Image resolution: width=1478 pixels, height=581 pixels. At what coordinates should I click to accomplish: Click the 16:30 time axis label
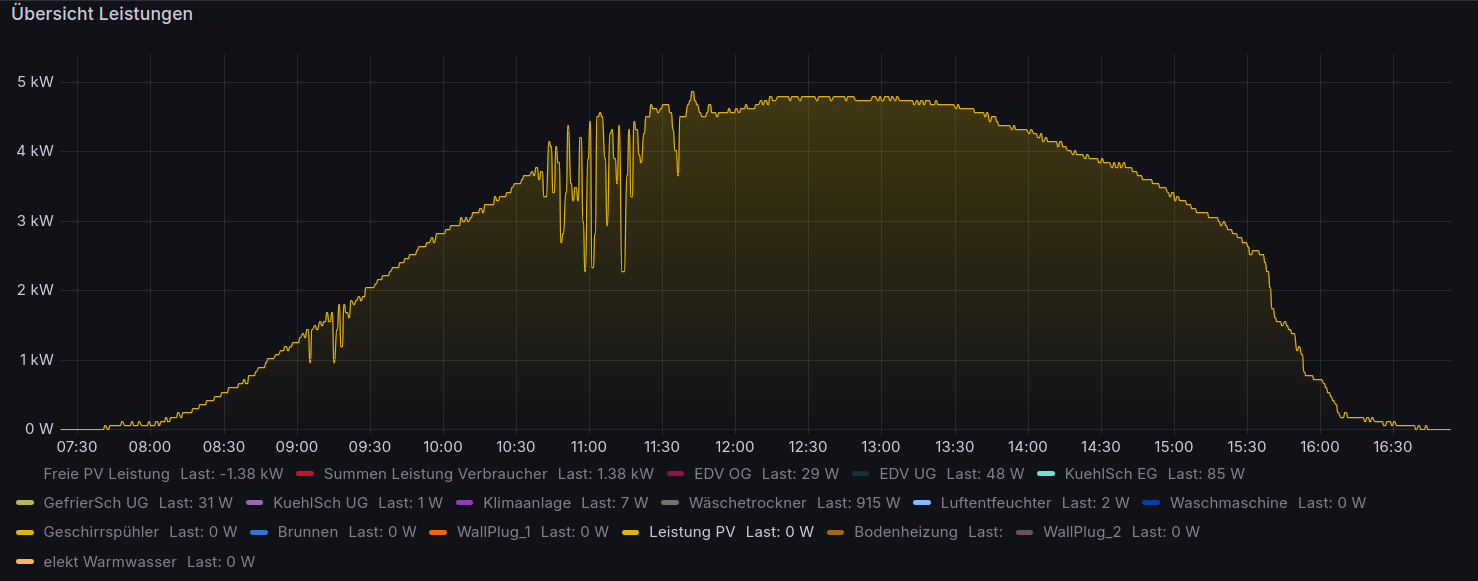[x=1393, y=446]
